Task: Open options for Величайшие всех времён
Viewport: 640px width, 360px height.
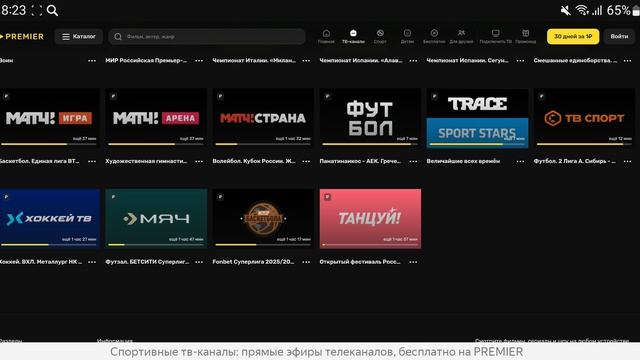Action: click(520, 161)
